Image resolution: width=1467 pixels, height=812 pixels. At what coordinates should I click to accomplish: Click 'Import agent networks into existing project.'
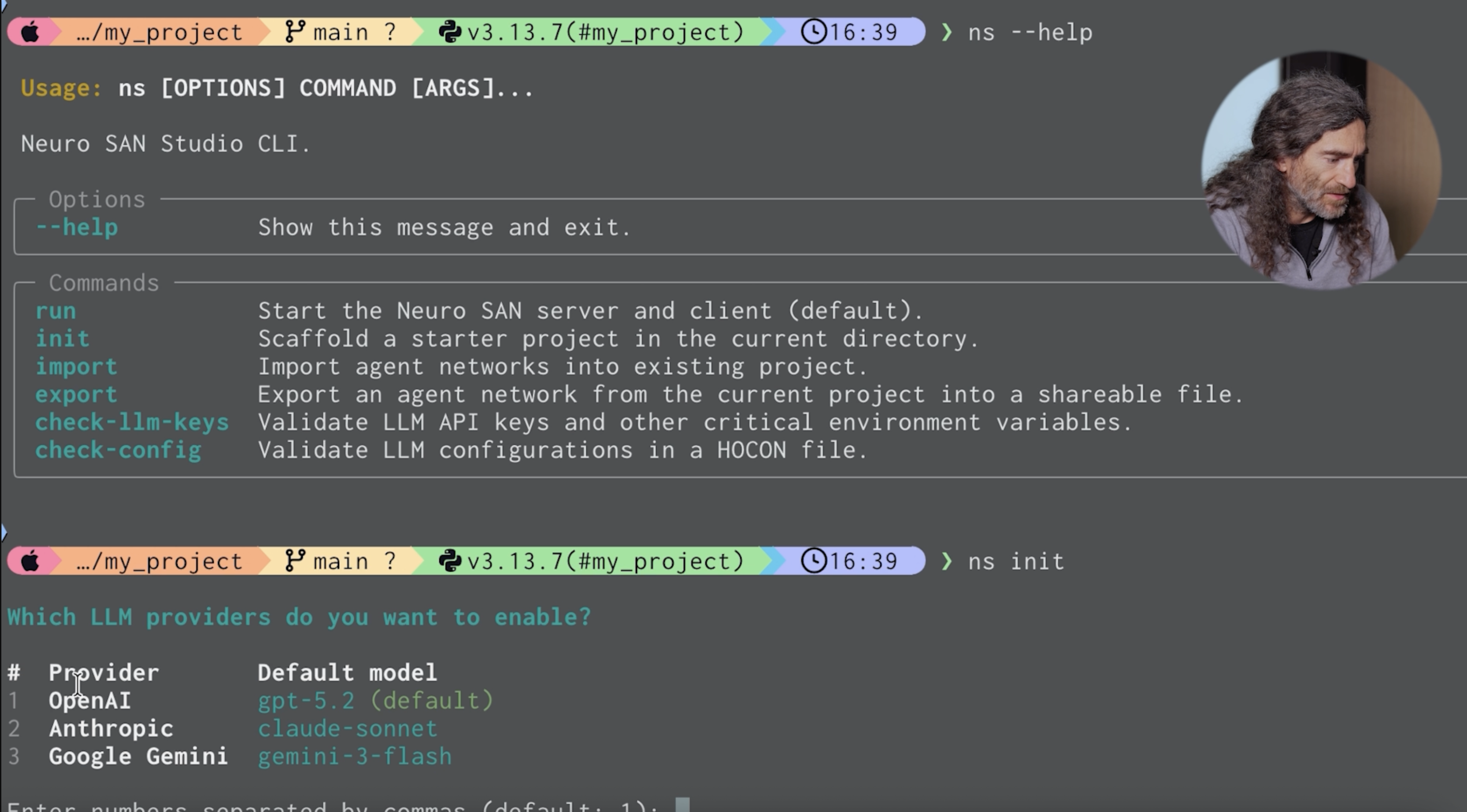(x=563, y=367)
